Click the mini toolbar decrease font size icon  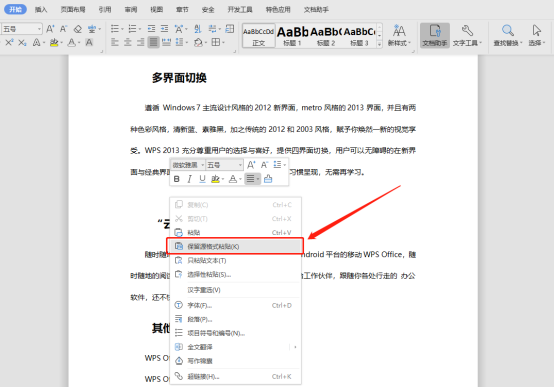[264, 165]
